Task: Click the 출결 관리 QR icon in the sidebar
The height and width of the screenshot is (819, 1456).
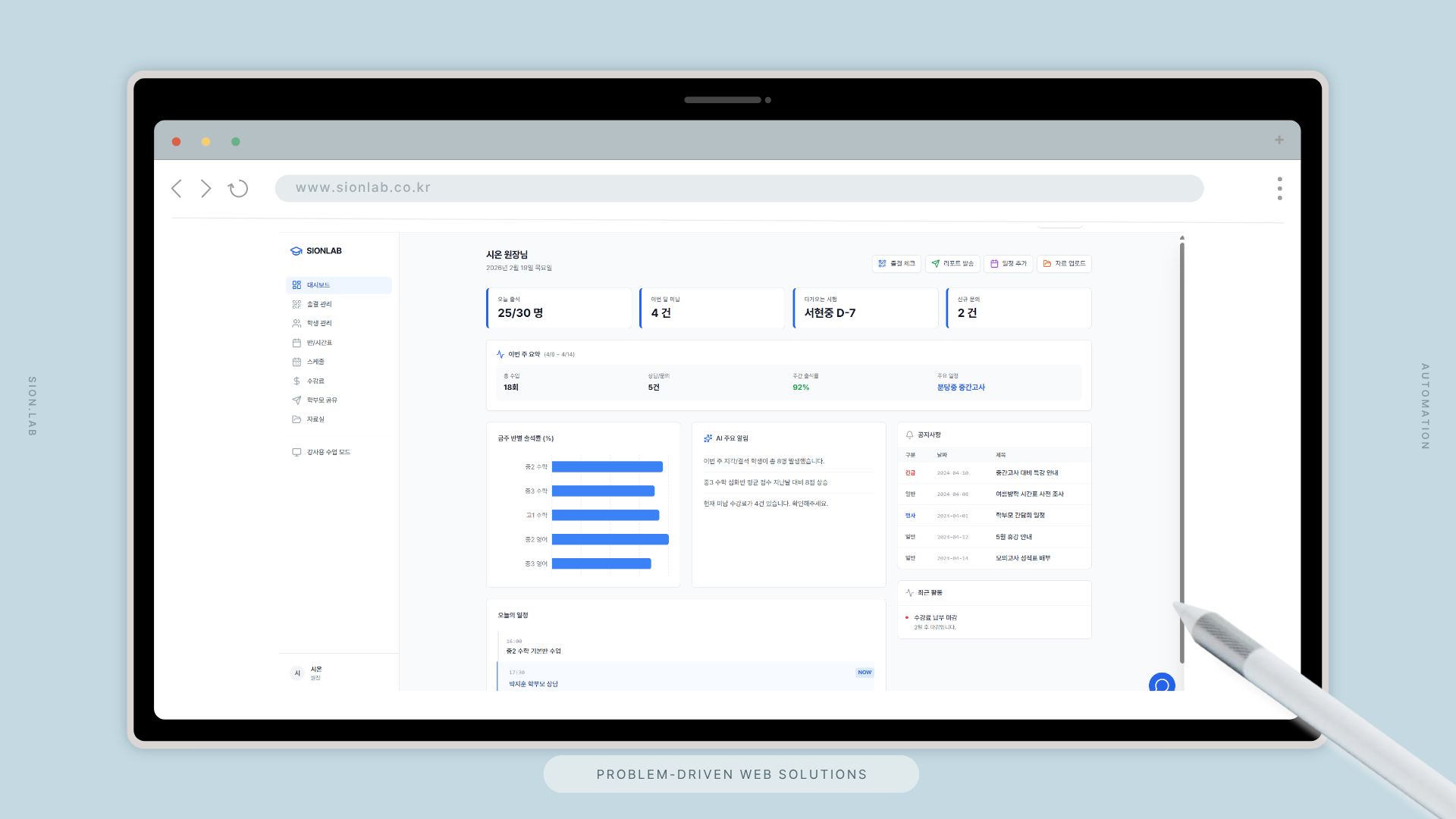Action: pyautogui.click(x=297, y=304)
